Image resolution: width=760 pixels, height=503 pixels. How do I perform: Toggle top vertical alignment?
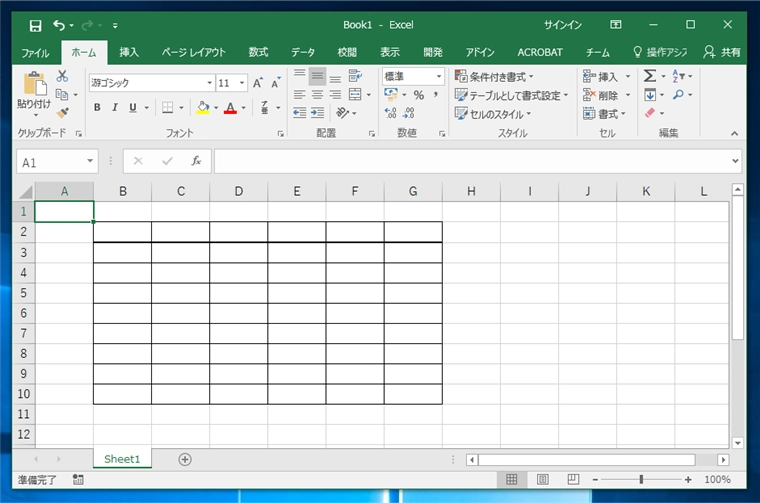300,76
